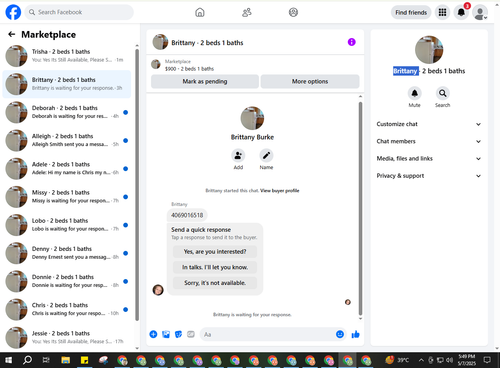Expand the Chat members section
Viewport: 500px width, 368px height.
(x=429, y=141)
